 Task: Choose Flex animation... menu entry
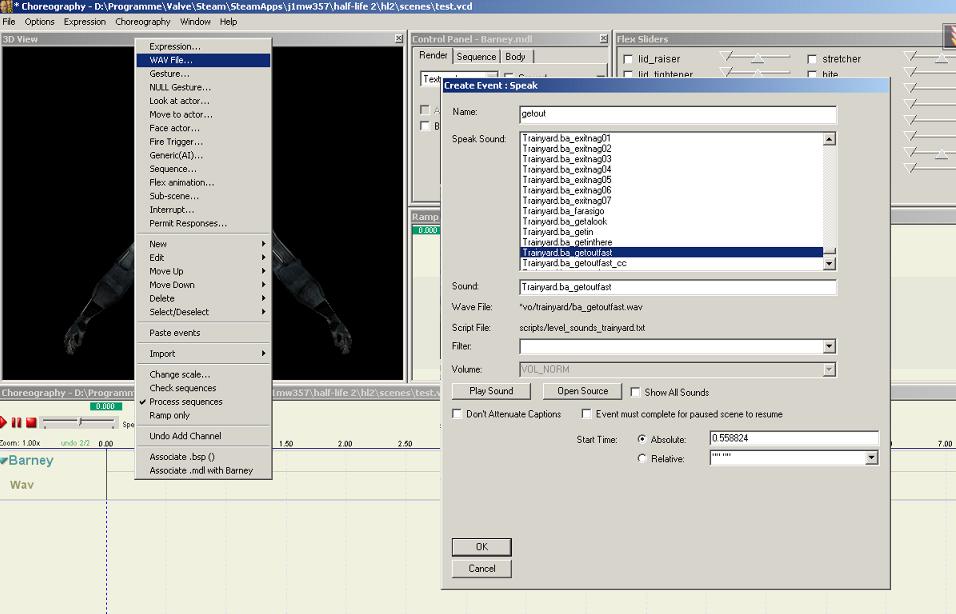203,183
